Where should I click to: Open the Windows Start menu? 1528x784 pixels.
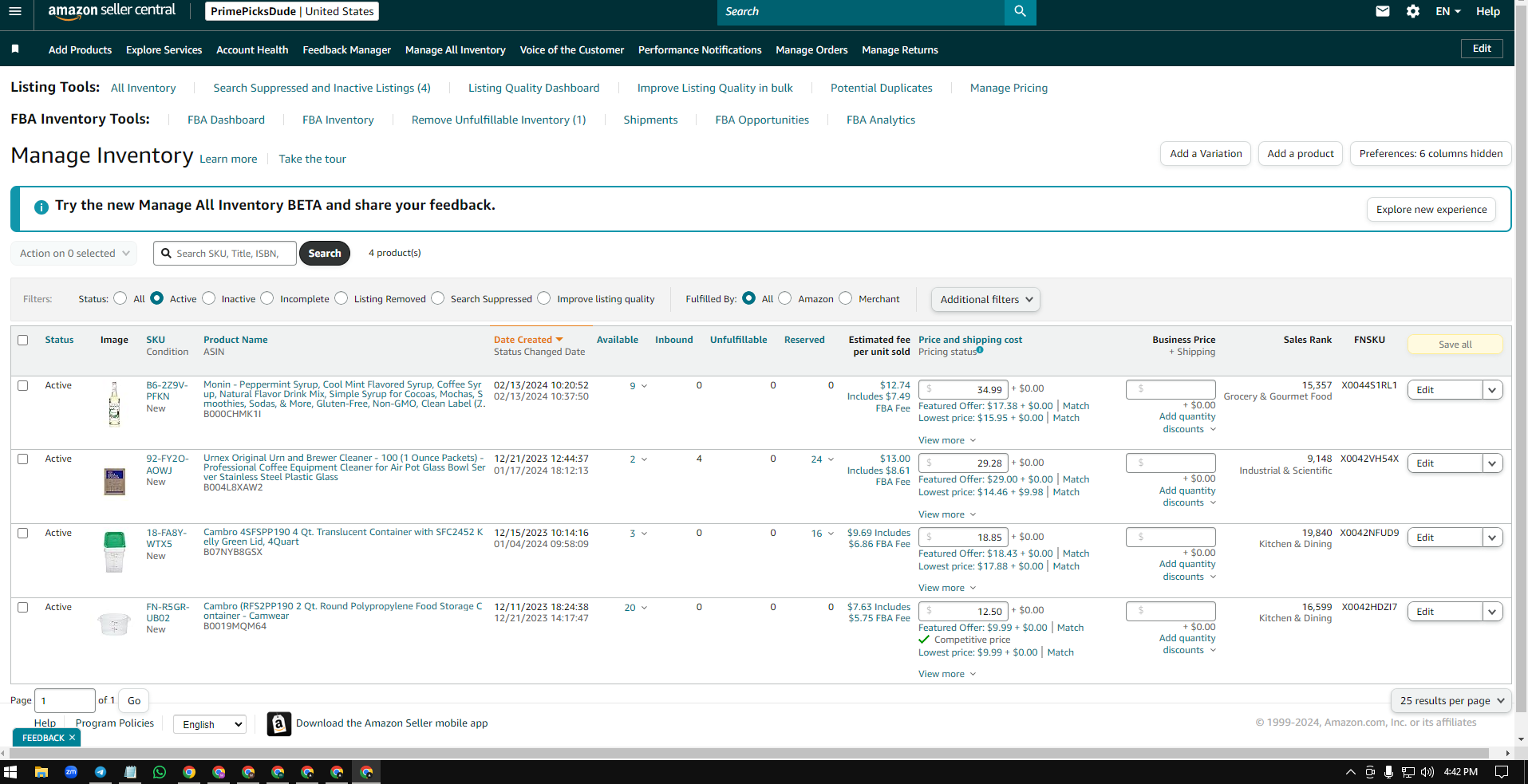tap(10, 772)
